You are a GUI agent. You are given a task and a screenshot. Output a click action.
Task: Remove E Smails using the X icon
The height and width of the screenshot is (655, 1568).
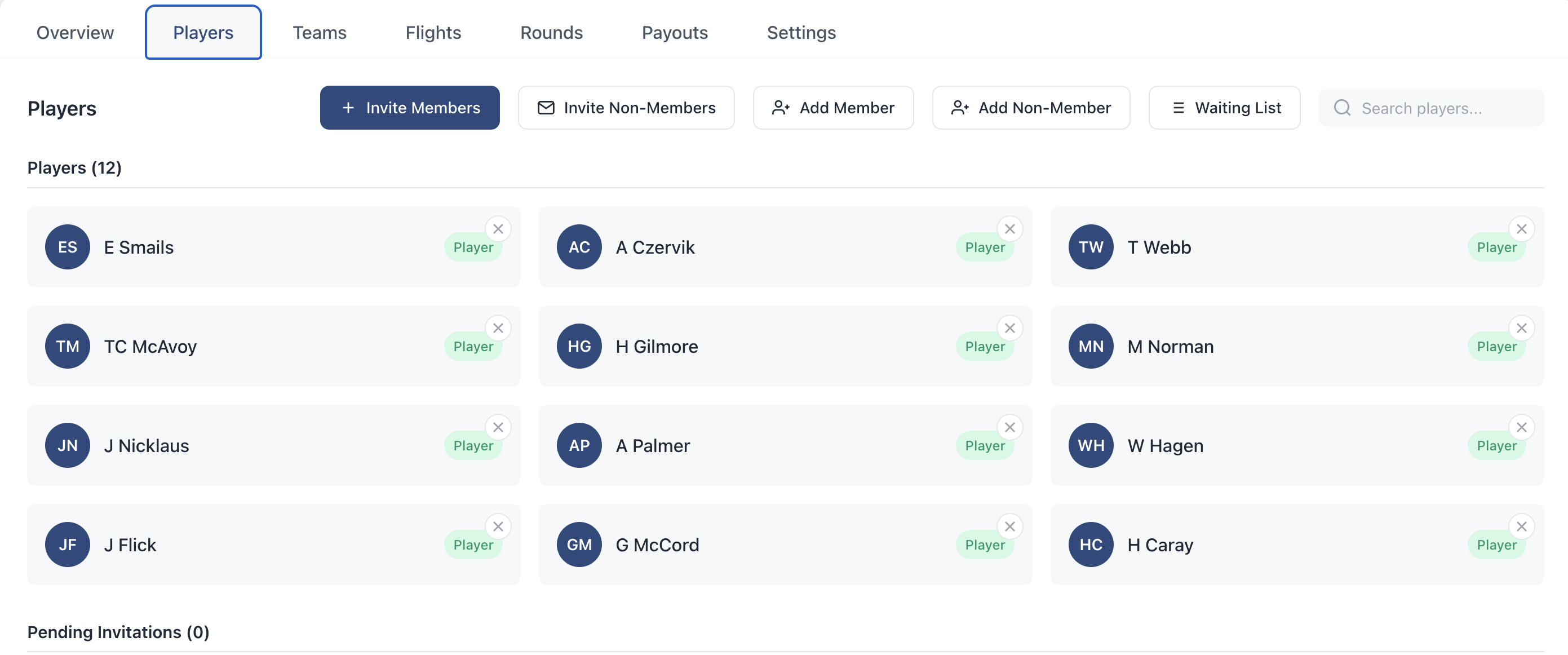tap(498, 229)
